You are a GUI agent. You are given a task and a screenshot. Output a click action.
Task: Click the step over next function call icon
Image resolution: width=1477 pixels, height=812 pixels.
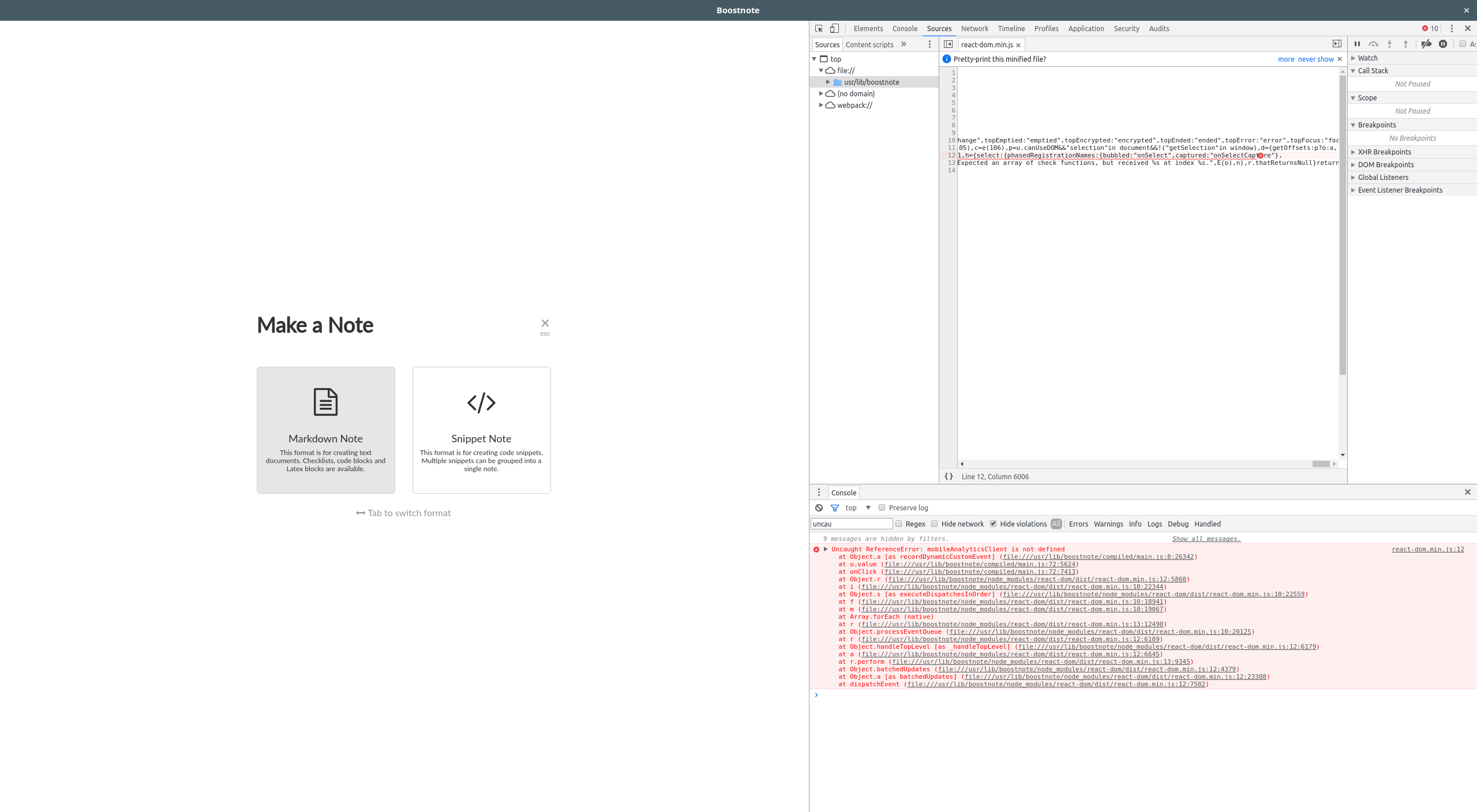1374,44
